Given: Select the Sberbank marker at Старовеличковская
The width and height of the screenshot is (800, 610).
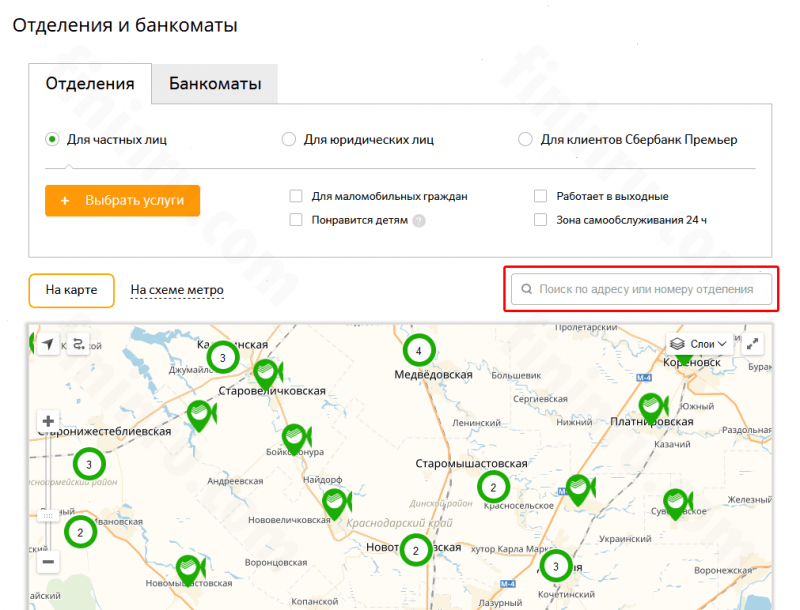Looking at the screenshot, I should click(x=267, y=374).
